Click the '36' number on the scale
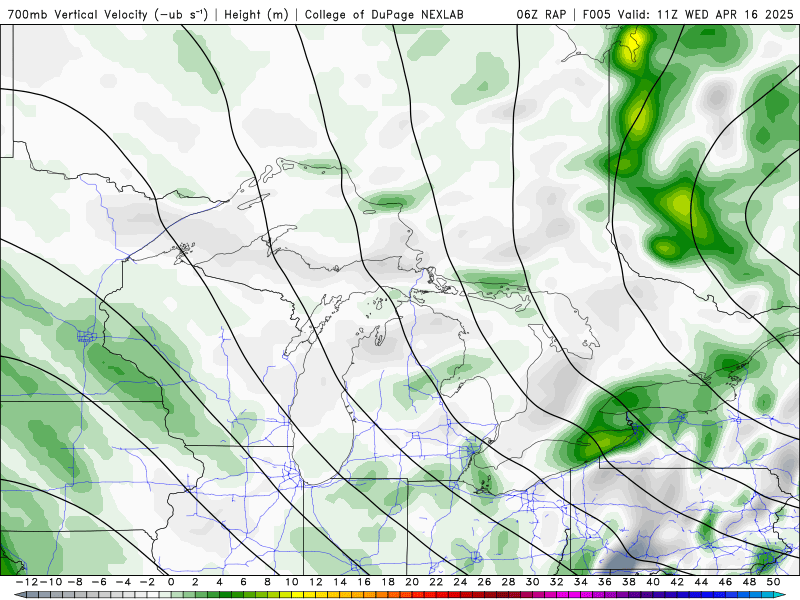Viewport: 800px width, 600px height. 605,582
